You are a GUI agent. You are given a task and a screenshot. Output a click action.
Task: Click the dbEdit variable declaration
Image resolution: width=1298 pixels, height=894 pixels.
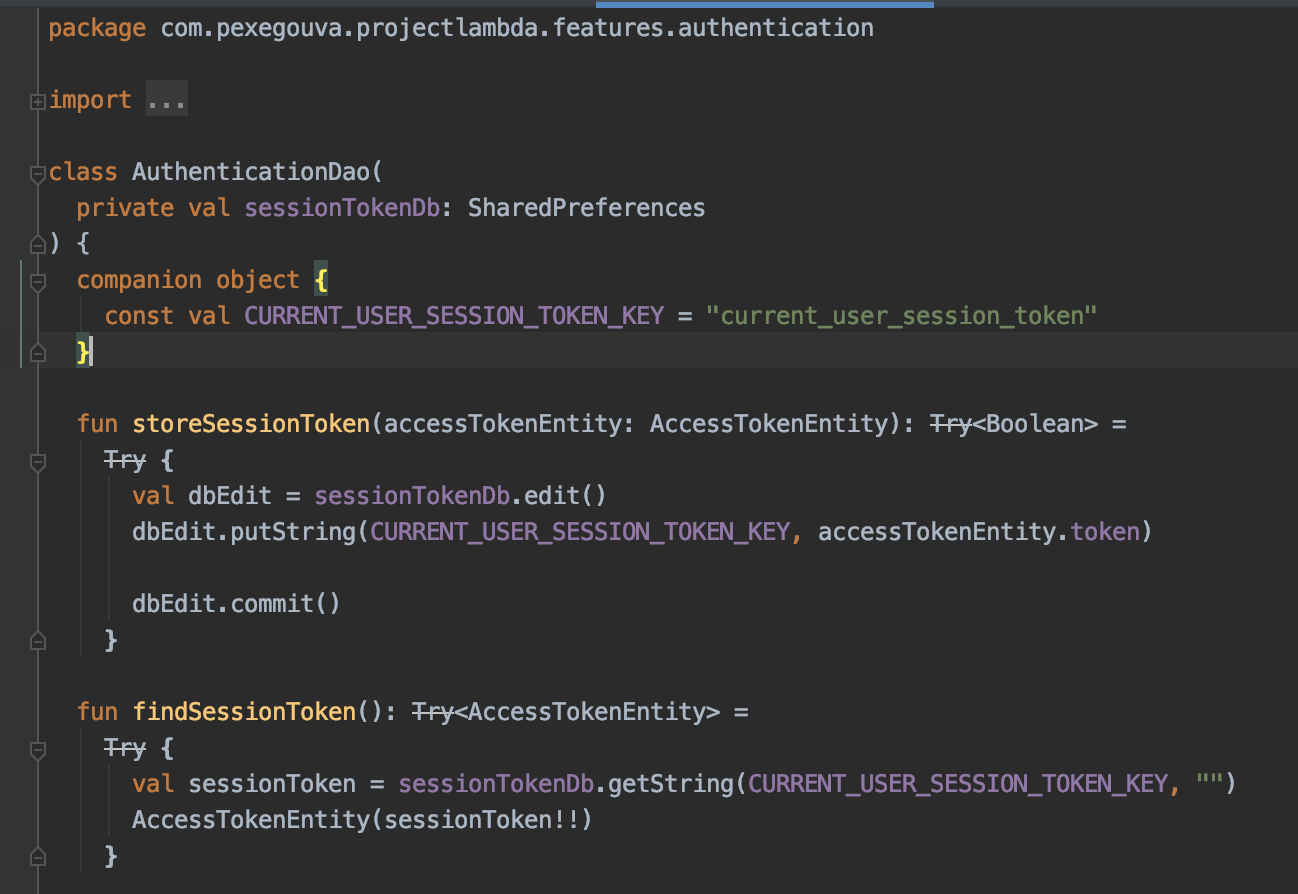[230, 496]
